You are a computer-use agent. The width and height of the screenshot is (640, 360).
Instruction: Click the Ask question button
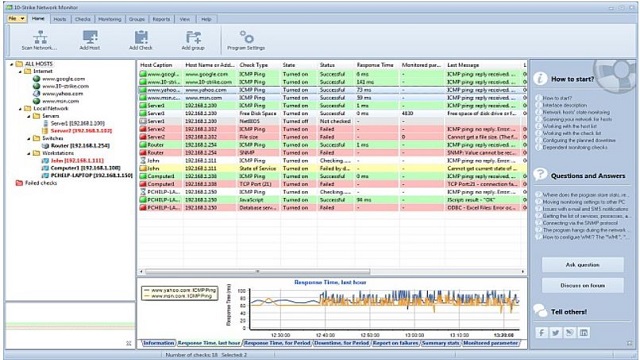pos(582,265)
